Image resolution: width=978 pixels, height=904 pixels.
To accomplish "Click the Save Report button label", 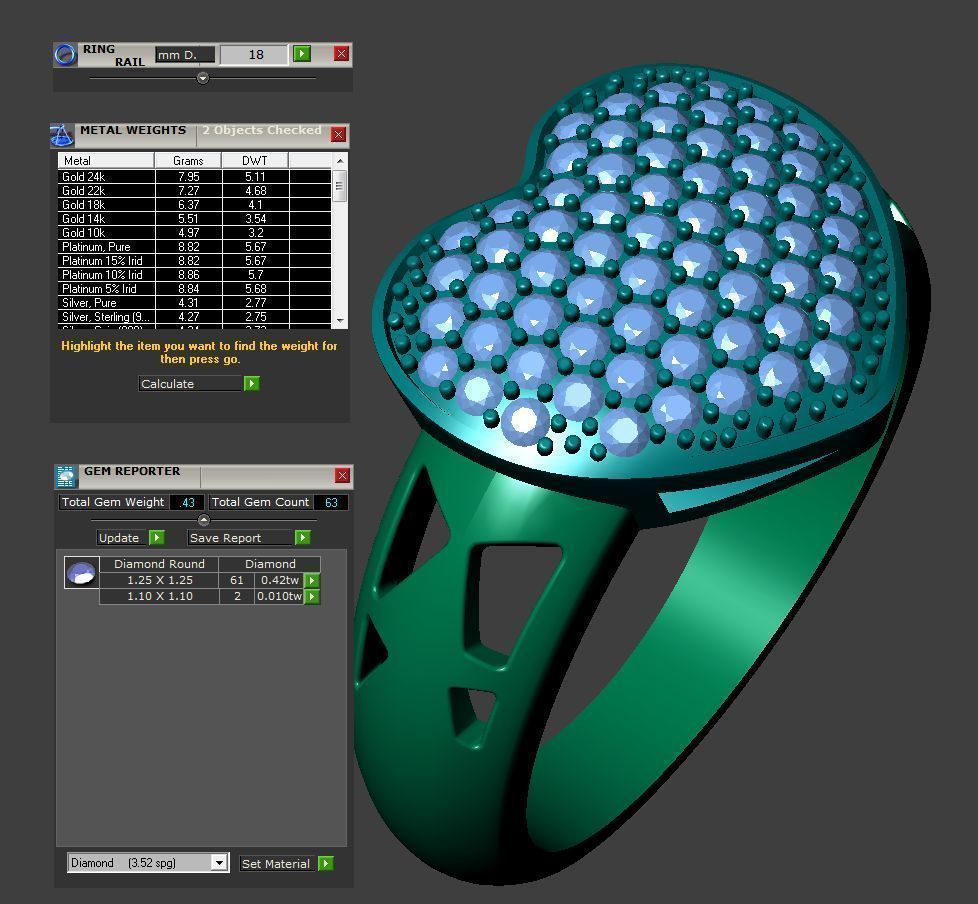I will (x=240, y=538).
